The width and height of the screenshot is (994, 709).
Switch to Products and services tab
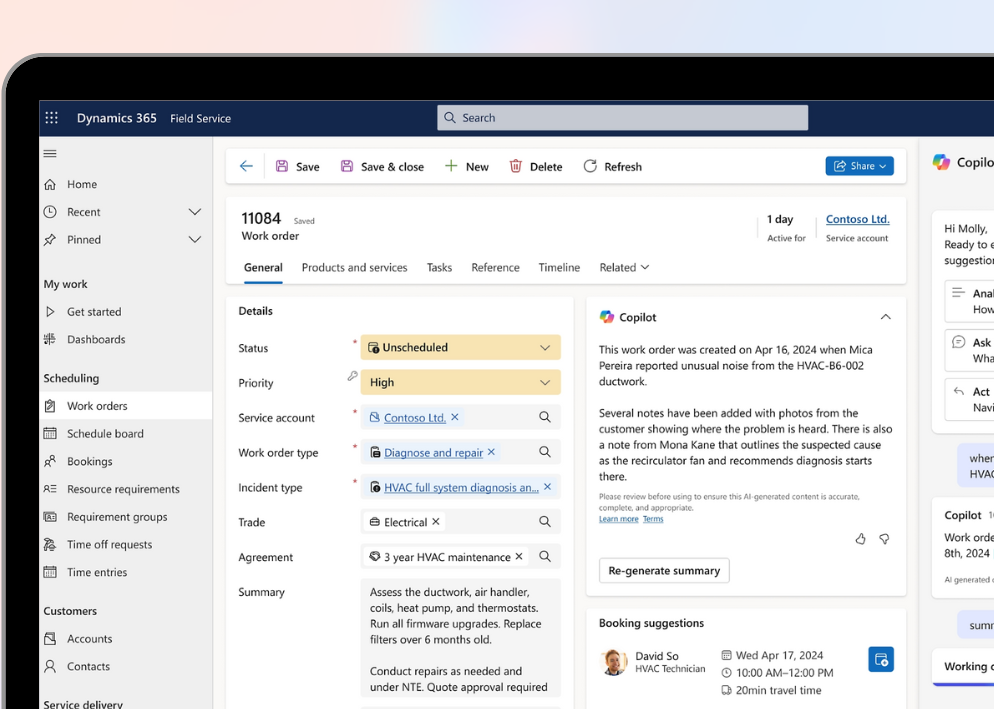click(x=354, y=268)
